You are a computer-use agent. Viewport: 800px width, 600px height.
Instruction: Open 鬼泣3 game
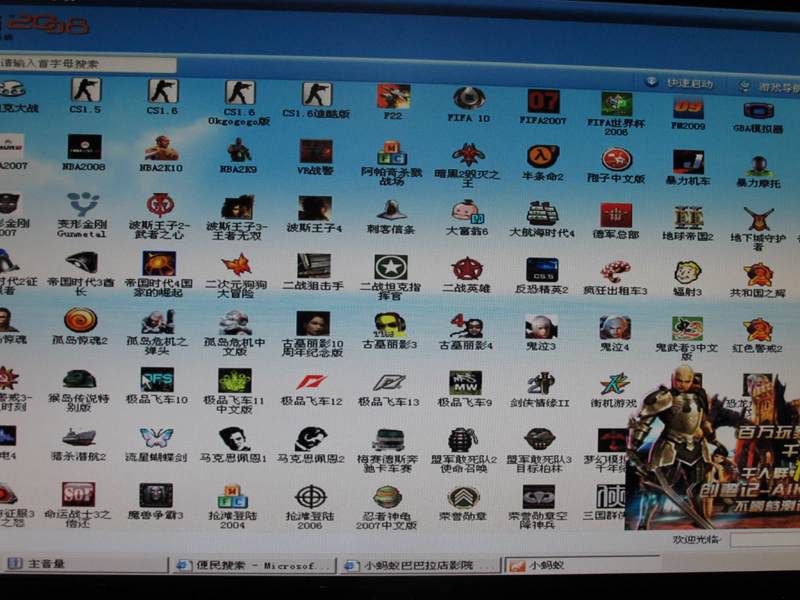[541, 327]
